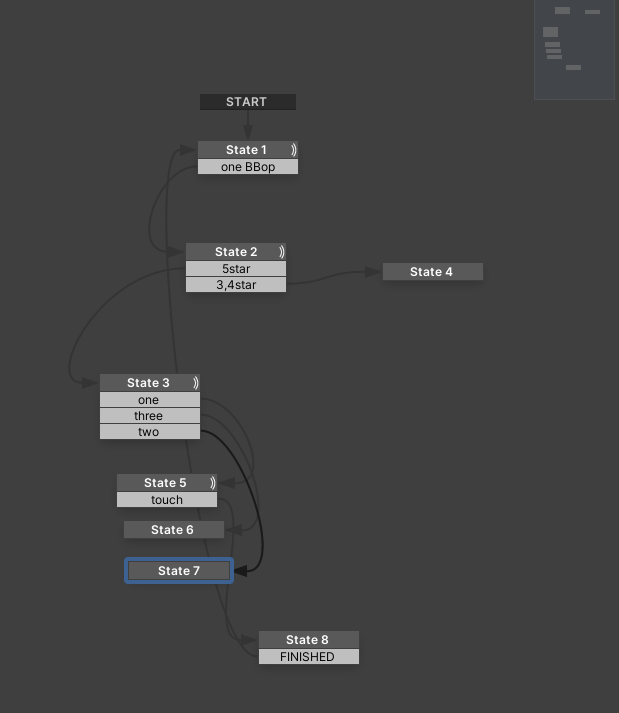This screenshot has height=713, width=619.
Task: Click the 'three' transition on State 3
Action: [x=149, y=416]
